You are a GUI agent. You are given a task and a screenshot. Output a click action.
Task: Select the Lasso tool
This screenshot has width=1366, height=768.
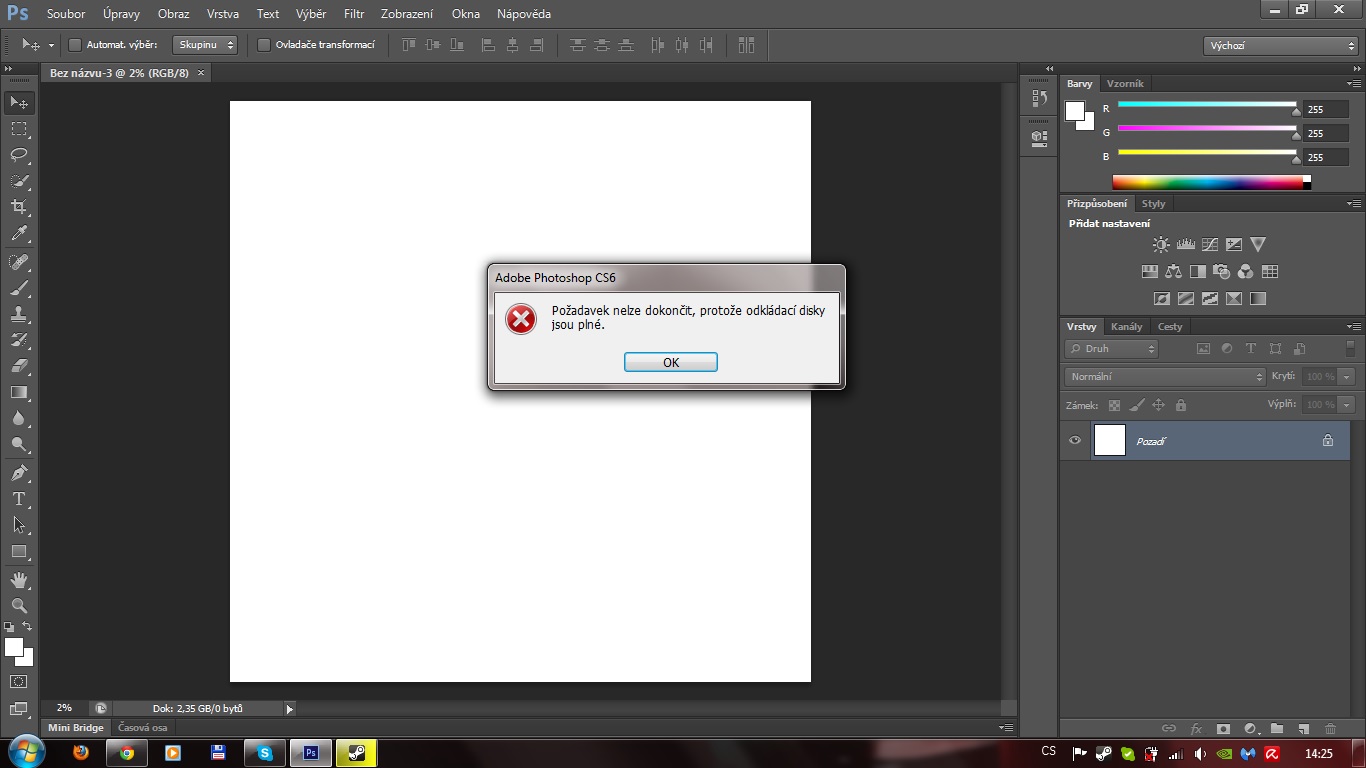coord(19,155)
